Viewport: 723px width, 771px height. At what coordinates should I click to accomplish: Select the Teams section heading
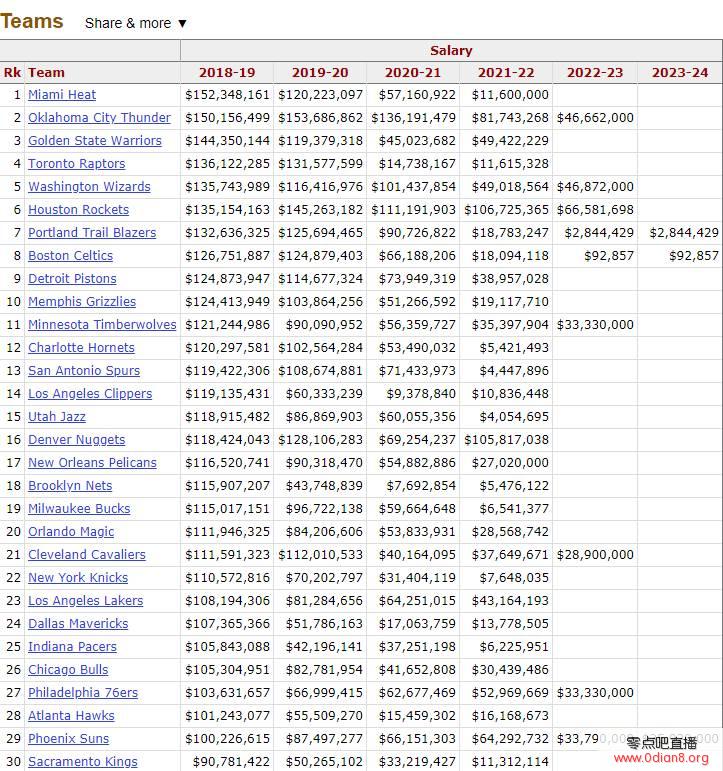coord(32,22)
